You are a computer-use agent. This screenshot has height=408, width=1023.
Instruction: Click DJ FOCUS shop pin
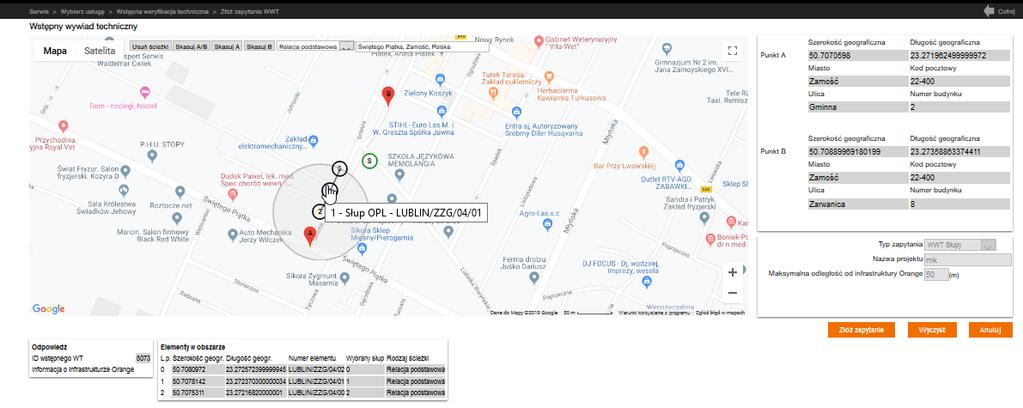coord(647,281)
